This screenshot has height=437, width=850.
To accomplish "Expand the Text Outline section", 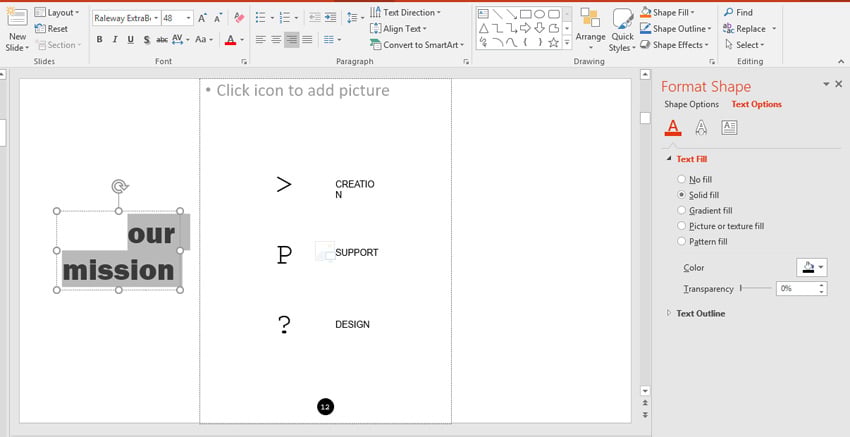I will pos(700,313).
